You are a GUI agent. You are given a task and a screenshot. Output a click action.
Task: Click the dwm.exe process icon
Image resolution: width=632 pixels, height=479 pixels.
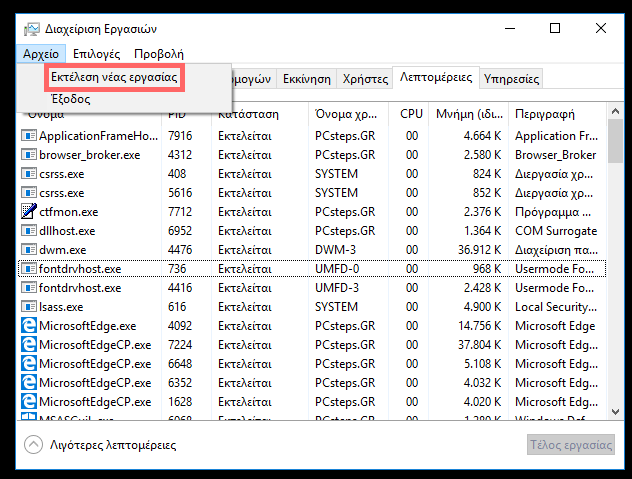tap(29, 250)
